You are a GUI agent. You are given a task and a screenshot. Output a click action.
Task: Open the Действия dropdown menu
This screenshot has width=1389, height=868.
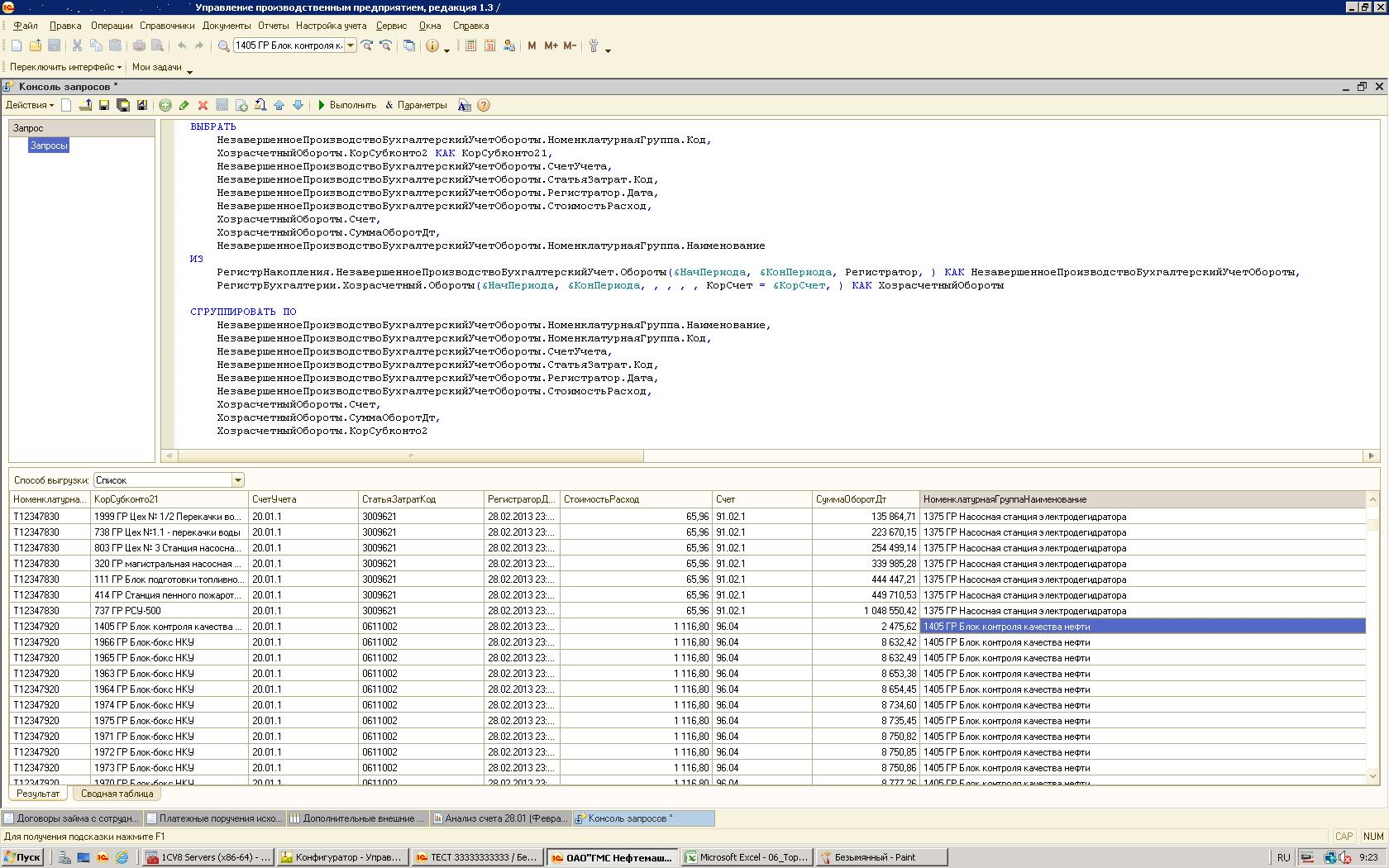[30, 105]
